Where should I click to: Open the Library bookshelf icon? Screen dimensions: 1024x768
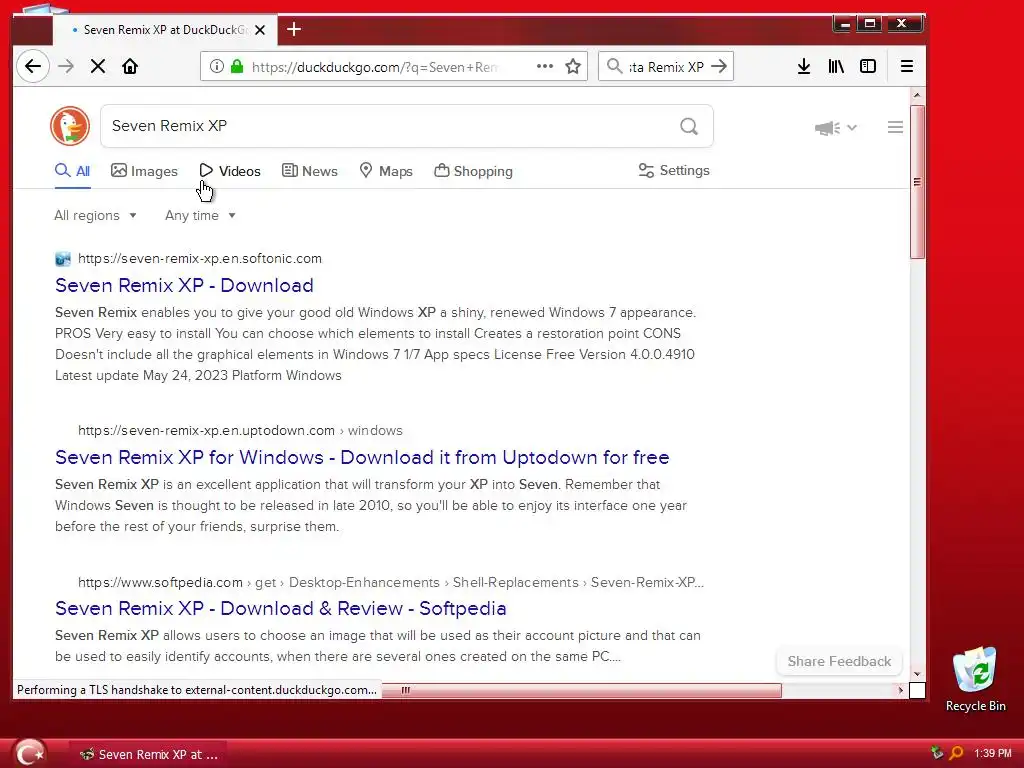tap(836, 66)
